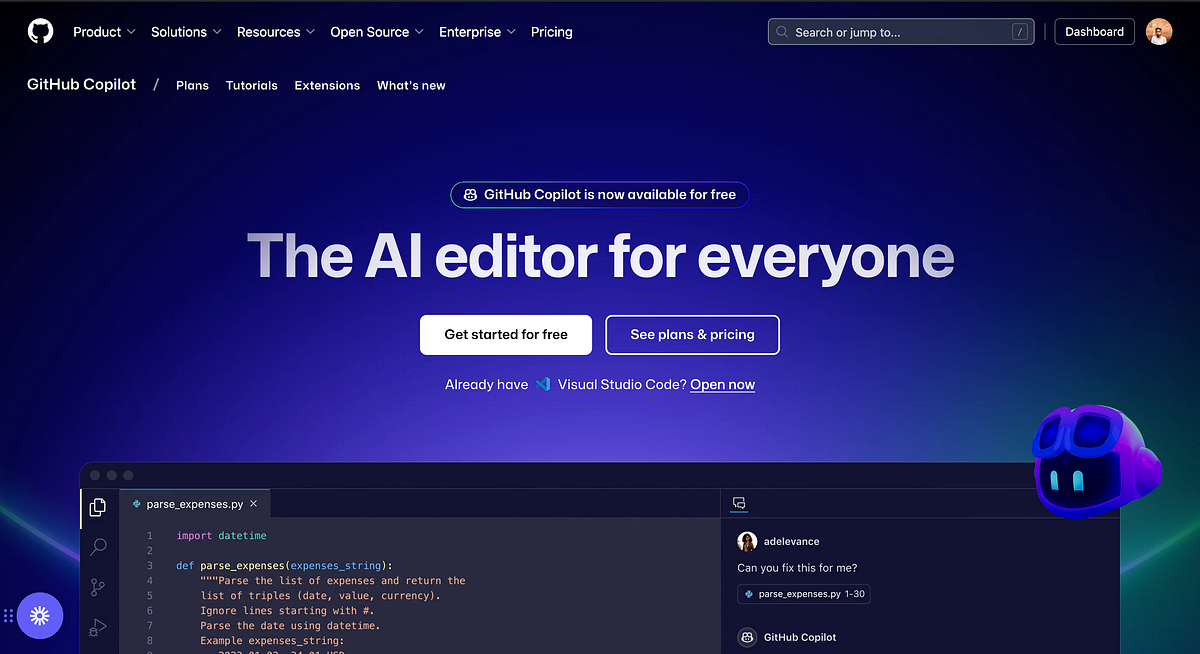Image resolution: width=1200 pixels, height=654 pixels.
Task: Expand the Product menu
Action: coord(104,32)
